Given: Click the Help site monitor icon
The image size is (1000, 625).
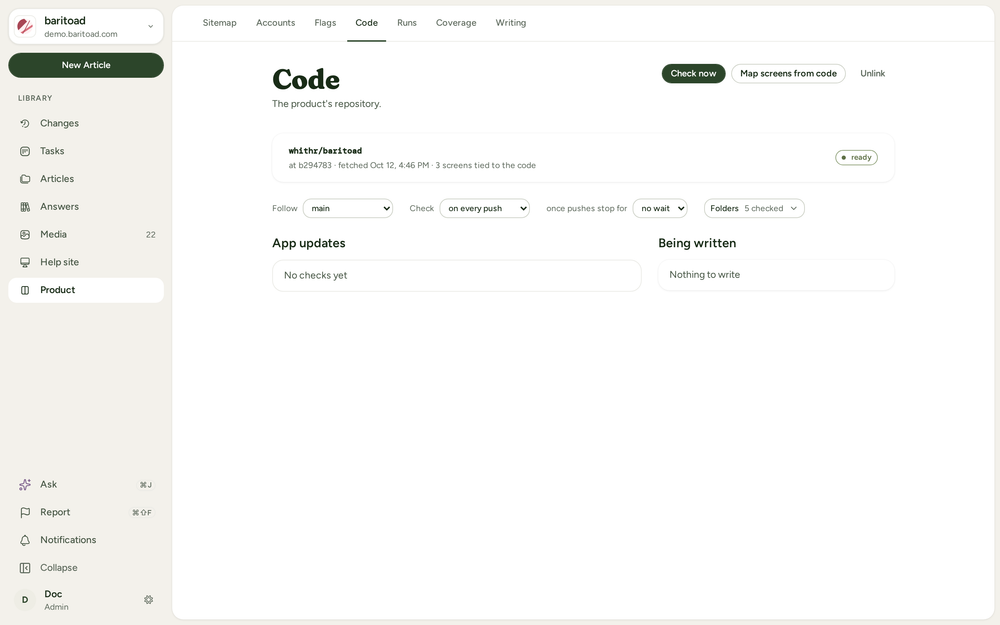Looking at the screenshot, I should point(25,262).
